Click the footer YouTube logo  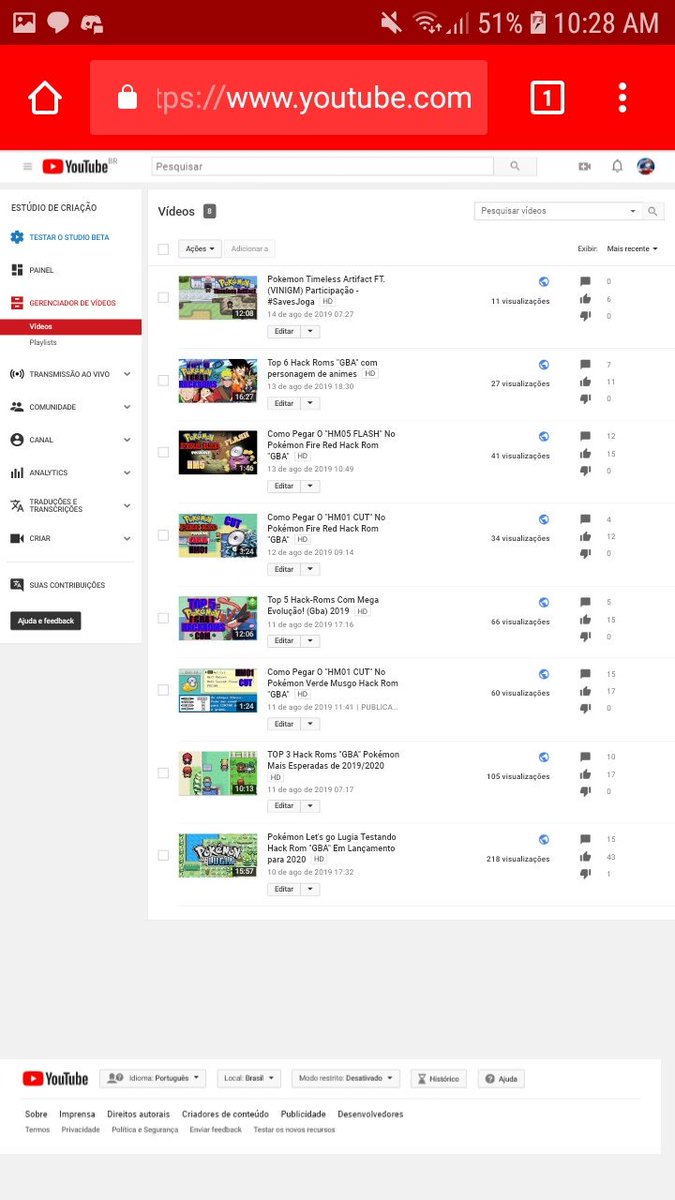tap(55, 1079)
